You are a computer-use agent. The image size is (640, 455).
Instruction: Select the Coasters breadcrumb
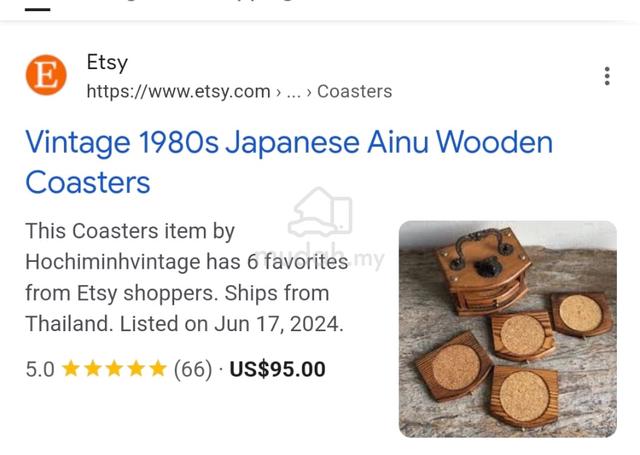(354, 91)
